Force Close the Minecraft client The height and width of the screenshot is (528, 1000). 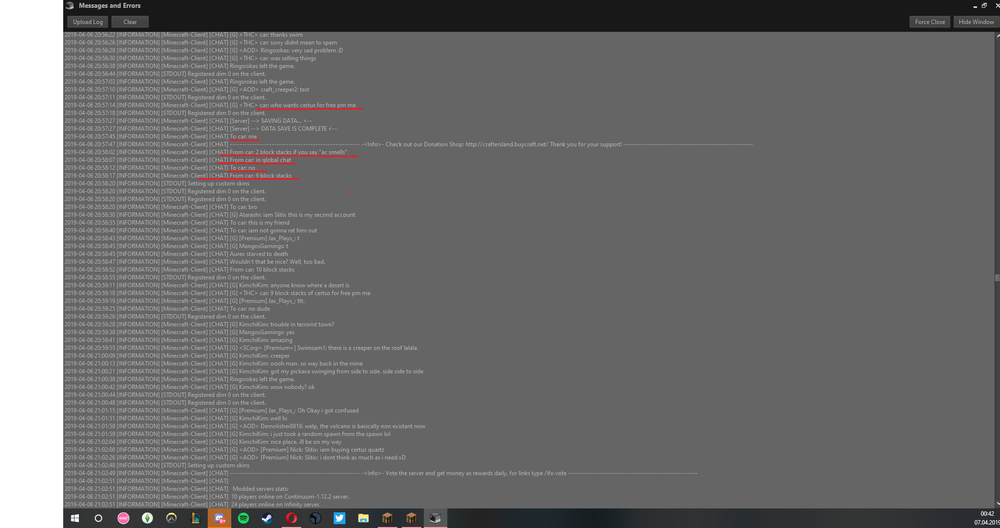[929, 22]
